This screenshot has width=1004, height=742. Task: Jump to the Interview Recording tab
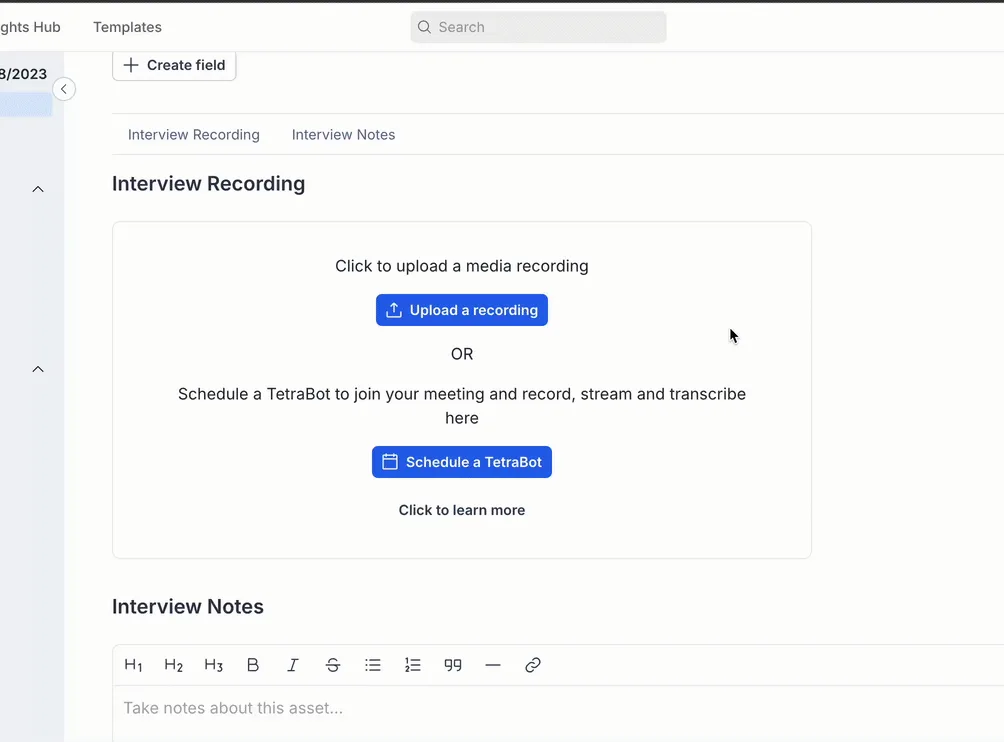point(194,134)
